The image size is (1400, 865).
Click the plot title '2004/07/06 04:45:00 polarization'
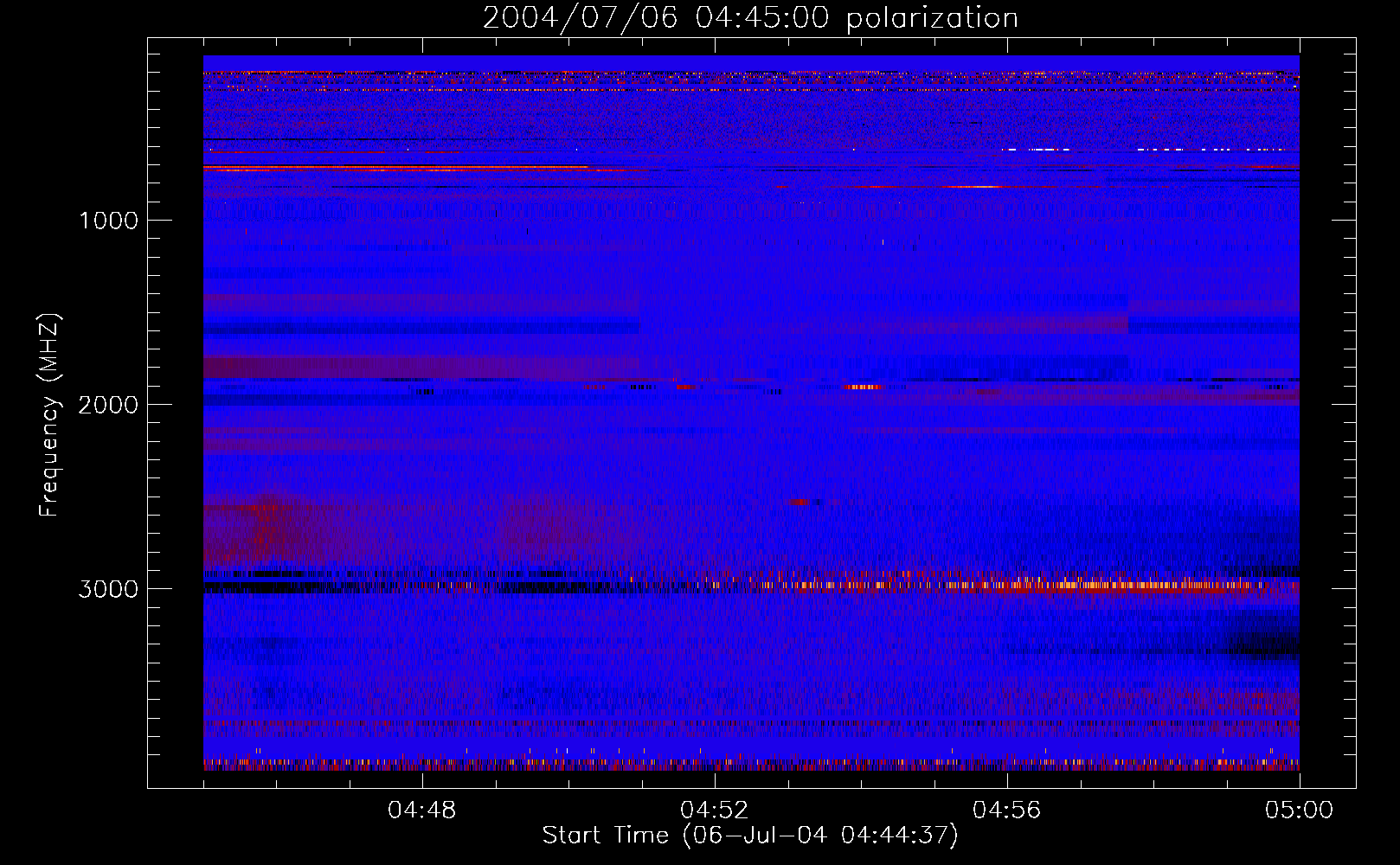point(750,18)
